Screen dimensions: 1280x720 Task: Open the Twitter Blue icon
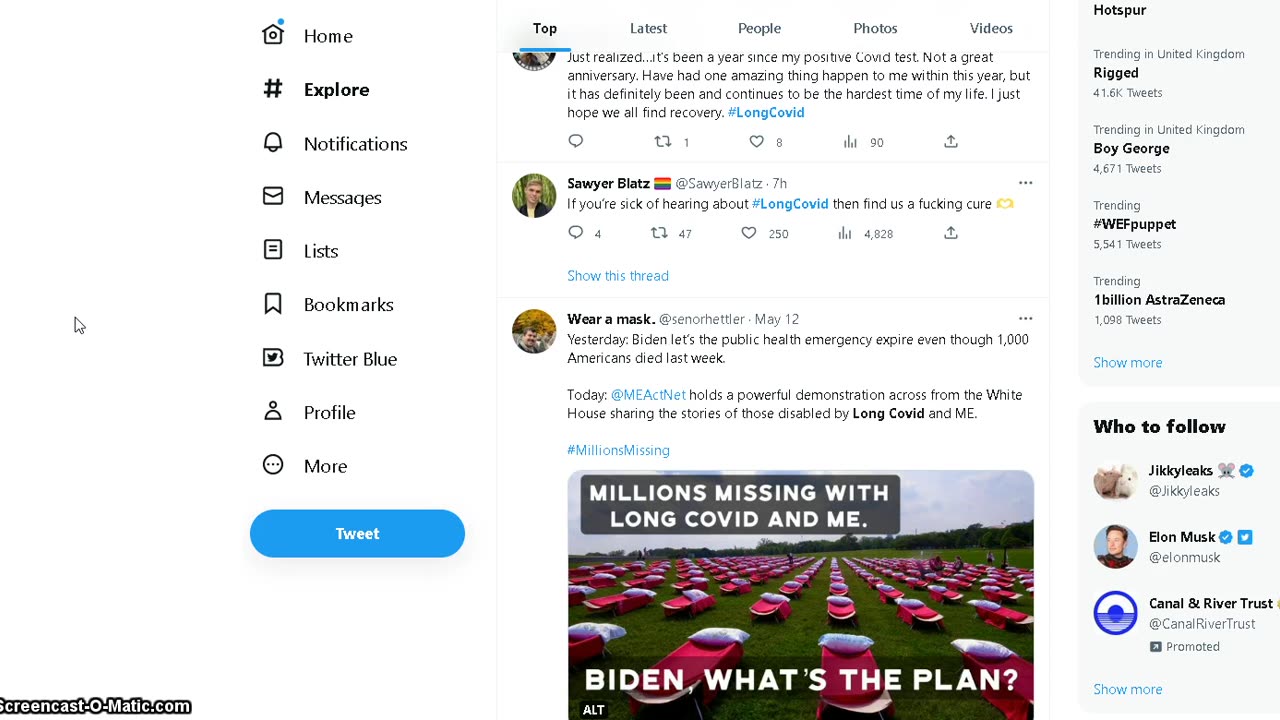(273, 358)
